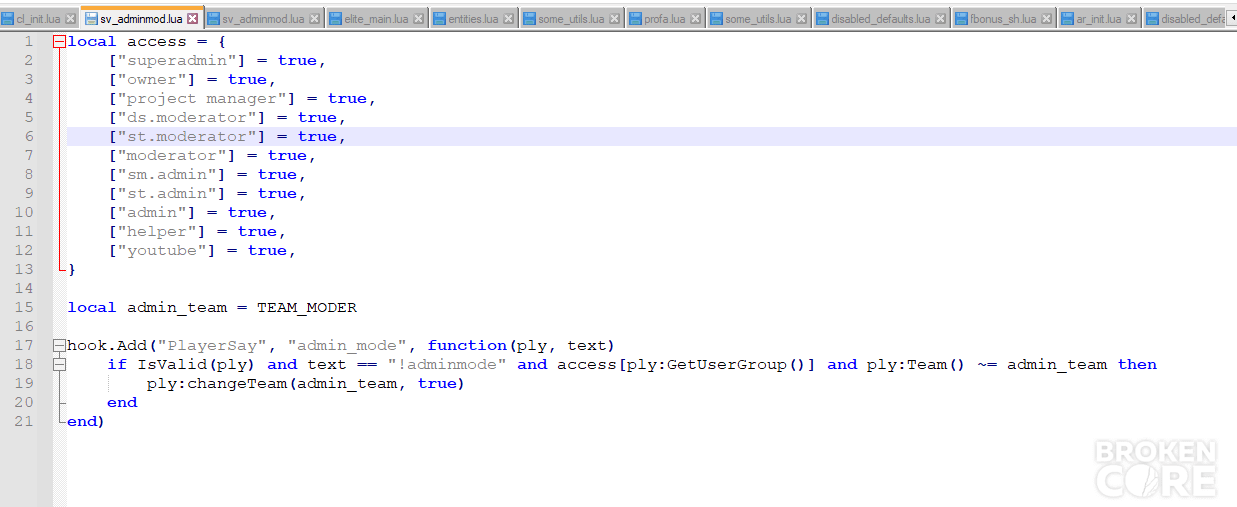Click TEAM_MODER on line 15
The height and width of the screenshot is (507, 1237).
[x=307, y=308]
